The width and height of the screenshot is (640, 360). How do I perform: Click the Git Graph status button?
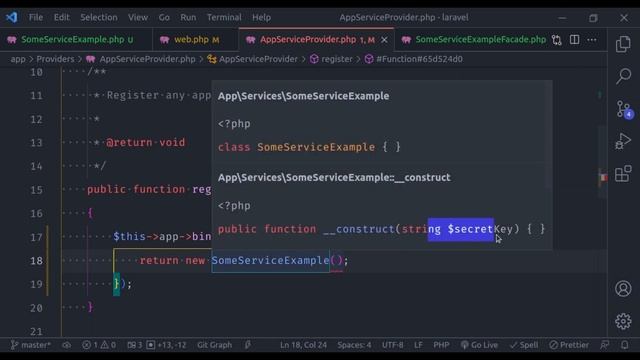click(214, 345)
